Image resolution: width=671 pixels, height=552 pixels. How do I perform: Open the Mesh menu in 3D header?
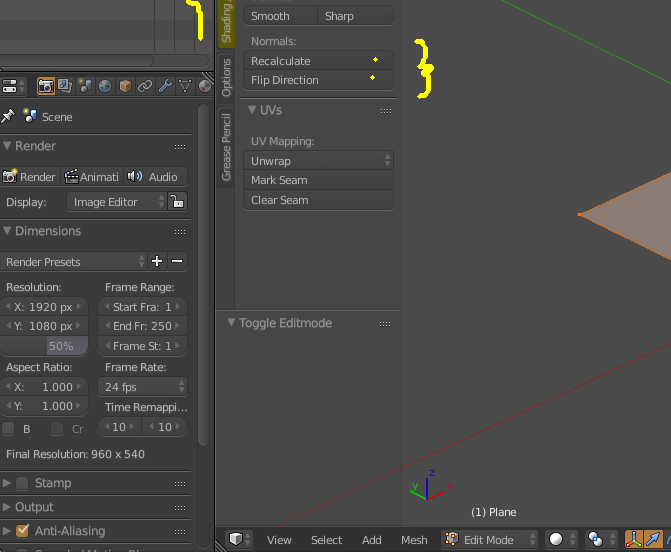pos(414,540)
